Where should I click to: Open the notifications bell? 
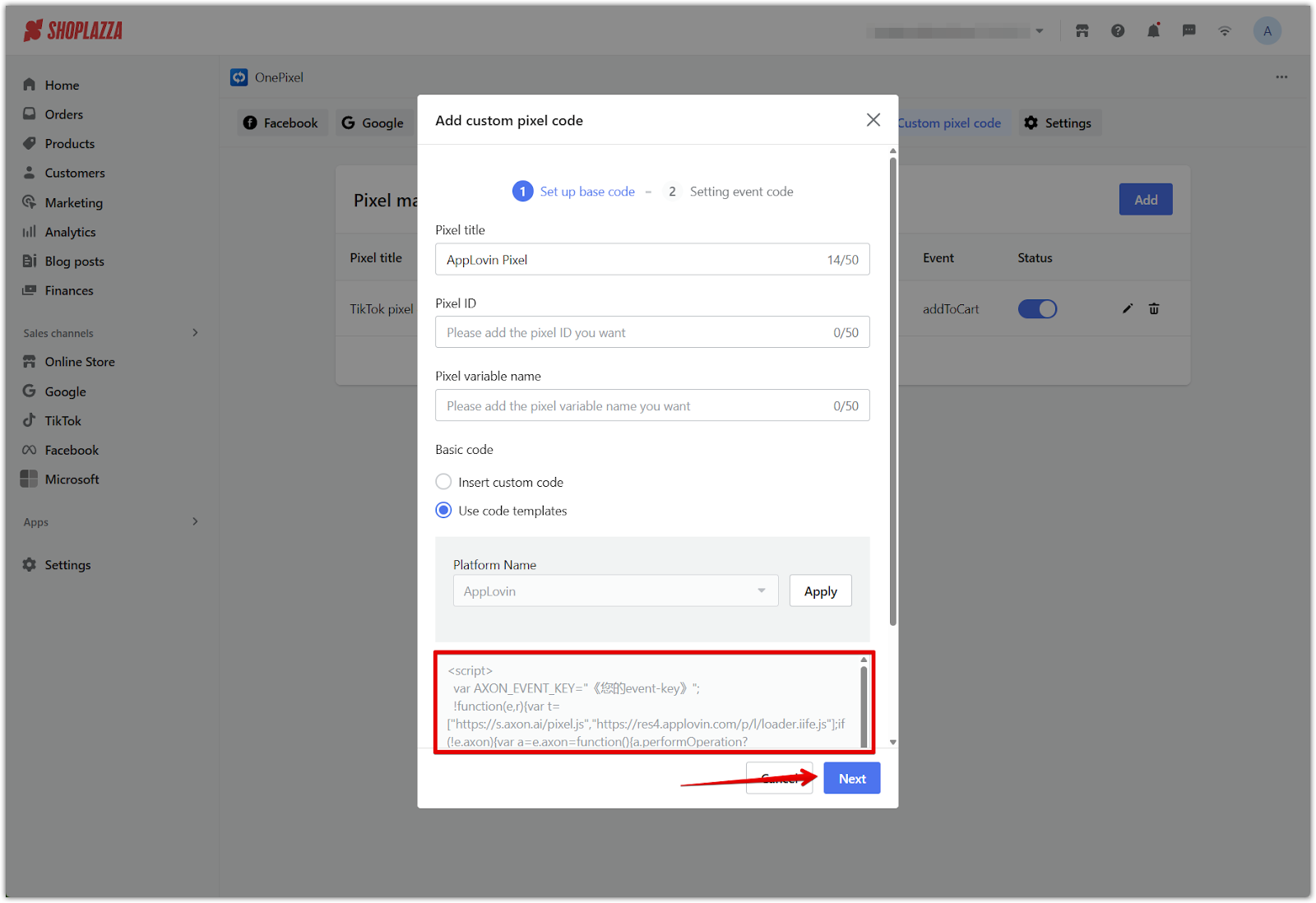[1154, 31]
